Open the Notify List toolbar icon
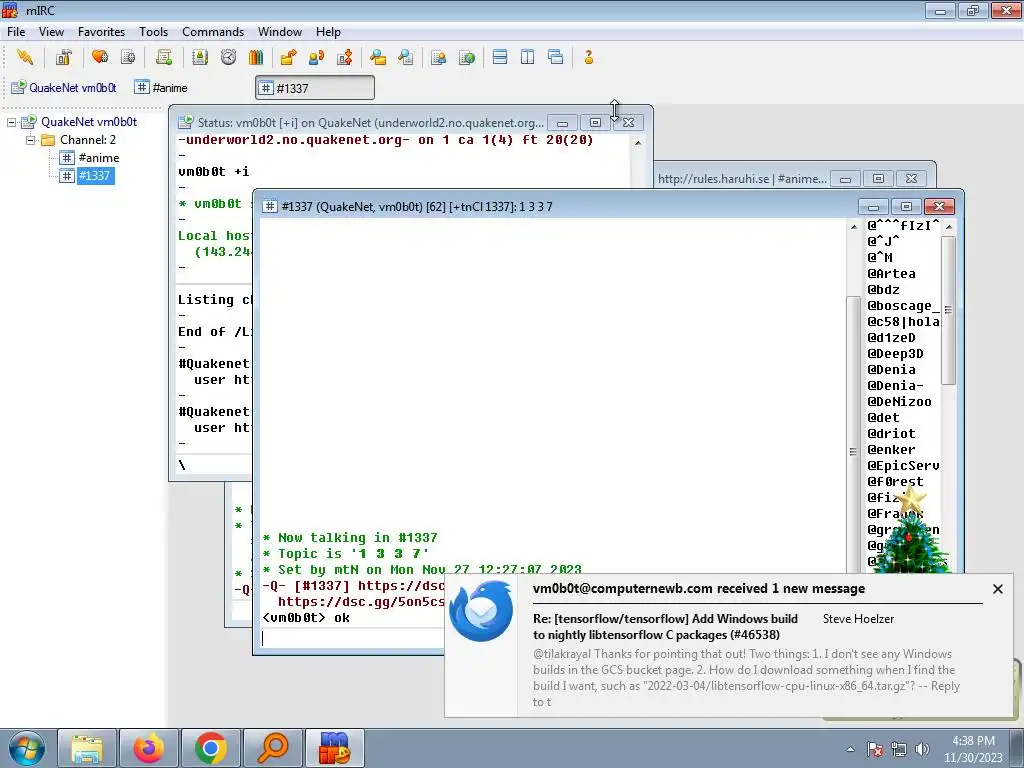Screen dimensions: 1024x768 (438, 57)
